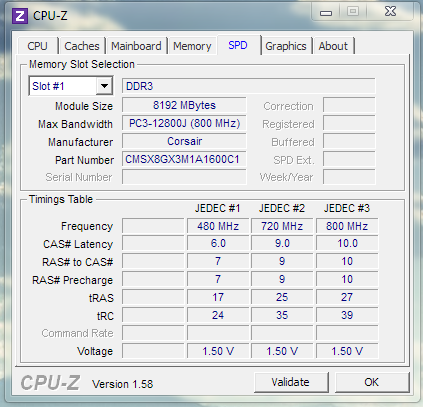Click the JEDEC #3 column header
The height and width of the screenshot is (407, 423).
pyautogui.click(x=347, y=208)
